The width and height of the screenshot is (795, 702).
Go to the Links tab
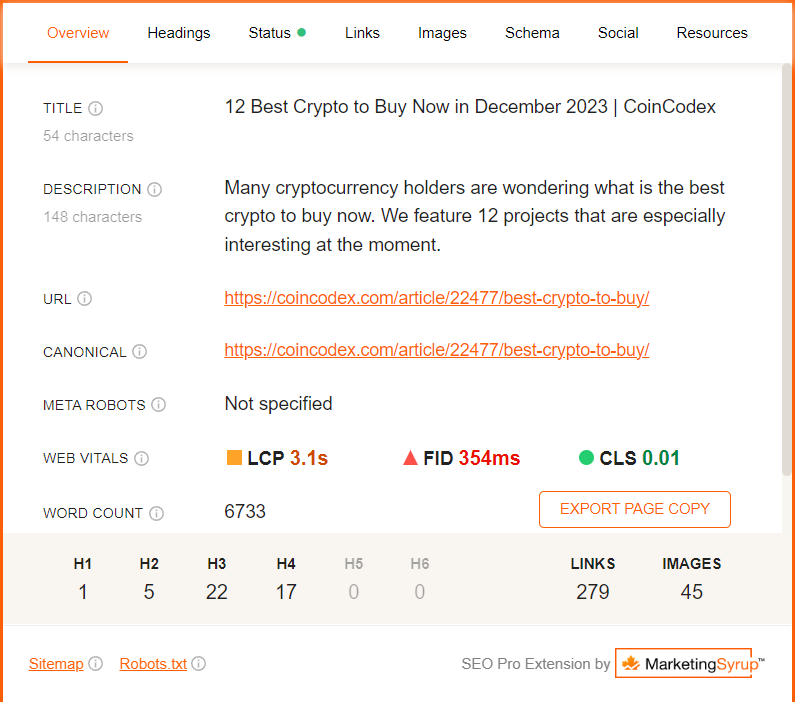362,33
